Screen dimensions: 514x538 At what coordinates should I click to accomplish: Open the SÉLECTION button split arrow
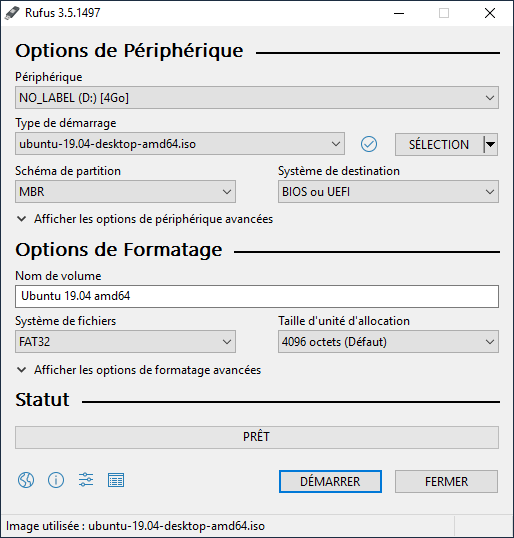[x=491, y=144]
